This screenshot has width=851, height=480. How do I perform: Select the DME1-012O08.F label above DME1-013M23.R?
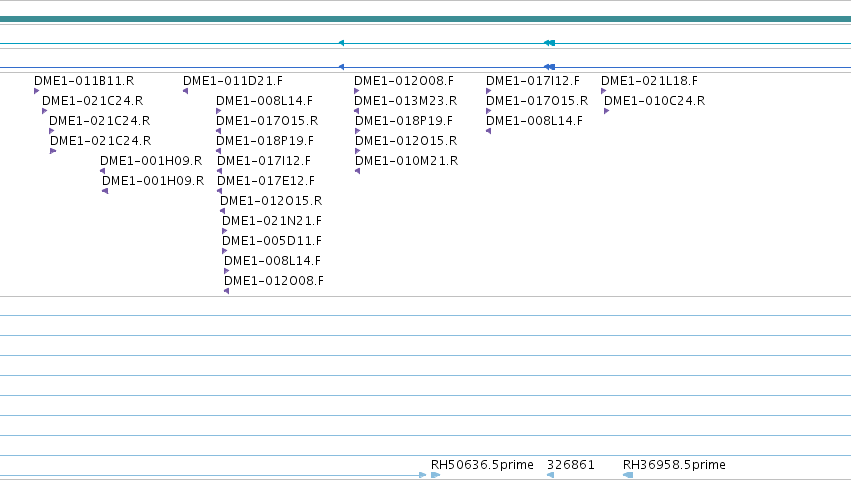click(404, 81)
